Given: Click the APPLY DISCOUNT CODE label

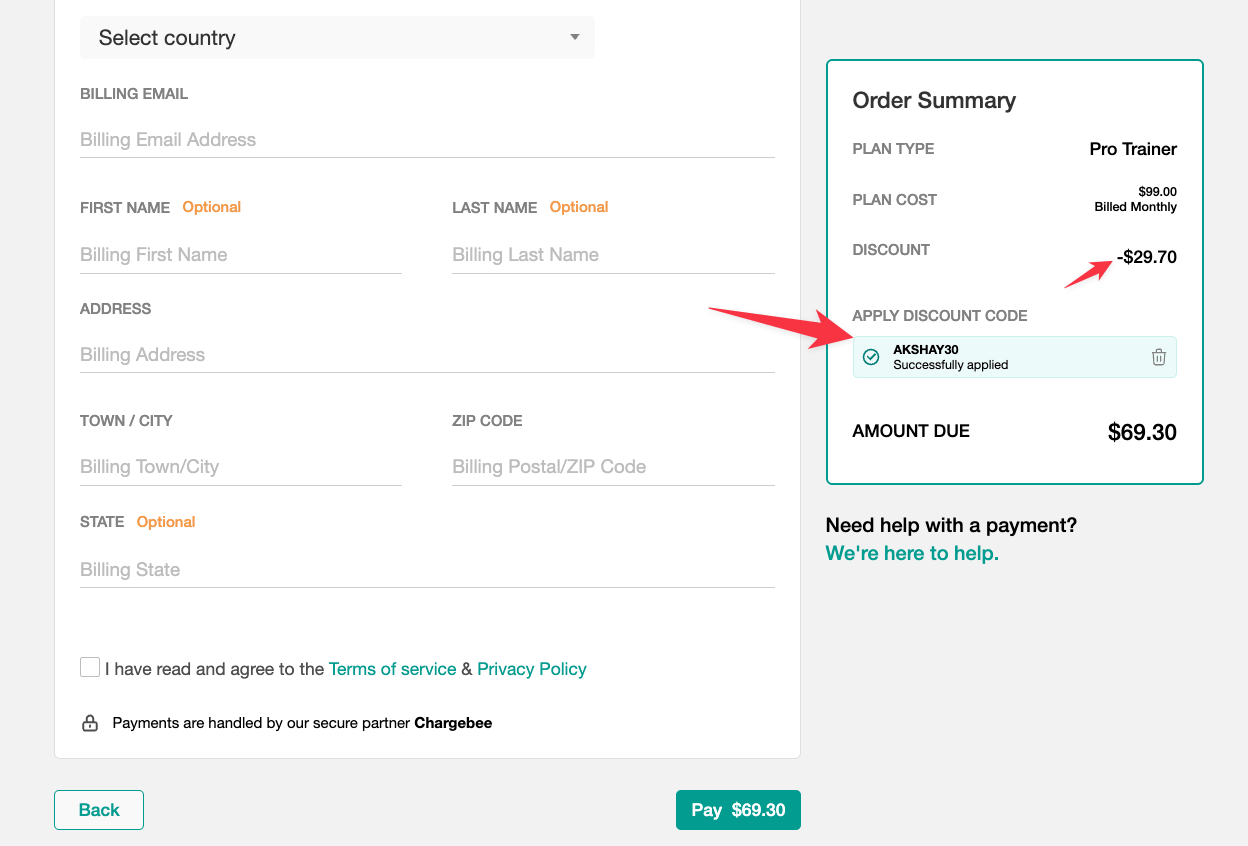Looking at the screenshot, I should click(x=940, y=316).
